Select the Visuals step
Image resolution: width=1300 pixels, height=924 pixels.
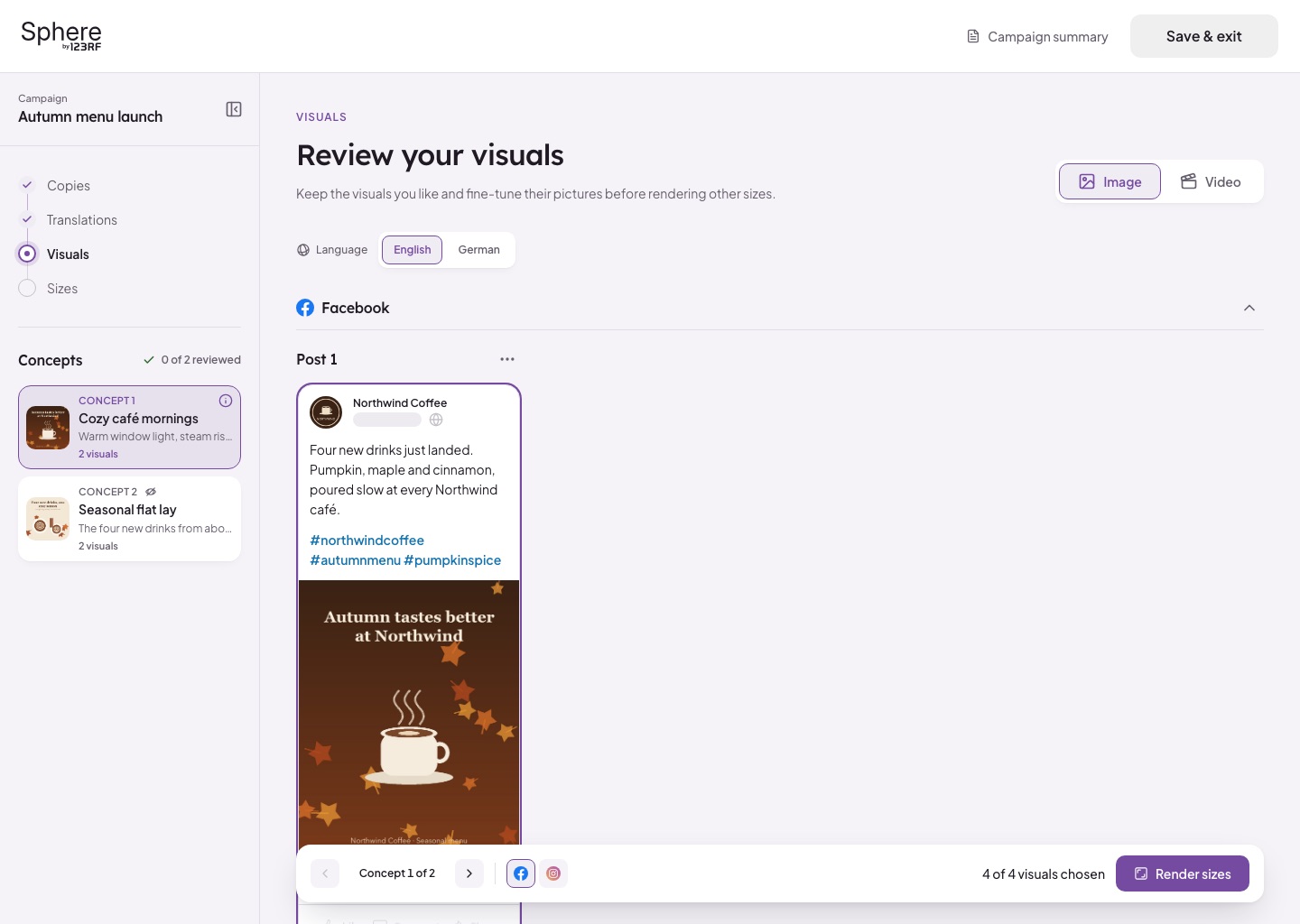(x=68, y=254)
